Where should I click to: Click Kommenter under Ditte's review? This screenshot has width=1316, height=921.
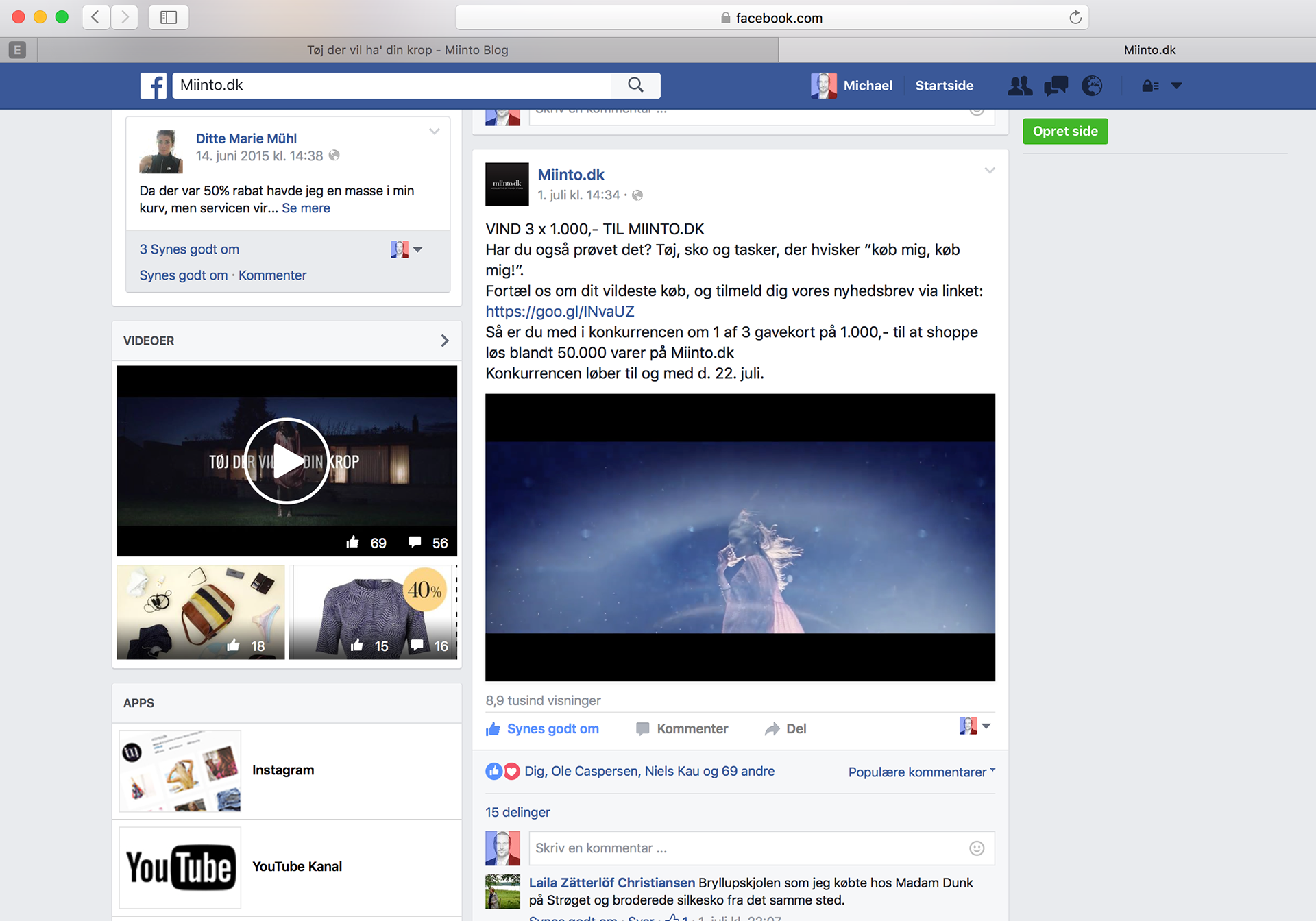tap(272, 275)
